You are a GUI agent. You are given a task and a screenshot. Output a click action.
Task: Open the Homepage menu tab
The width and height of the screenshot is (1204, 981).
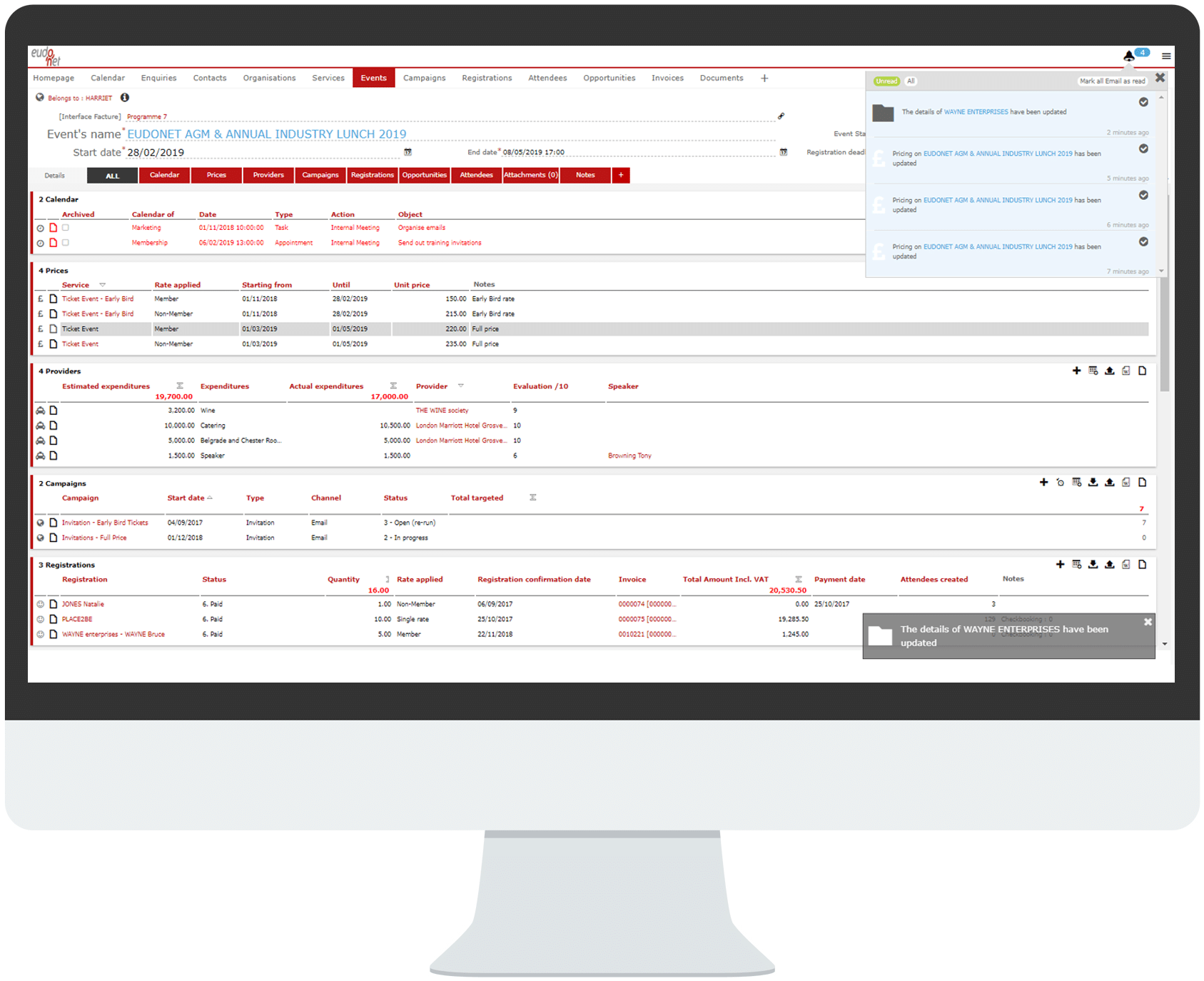54,78
